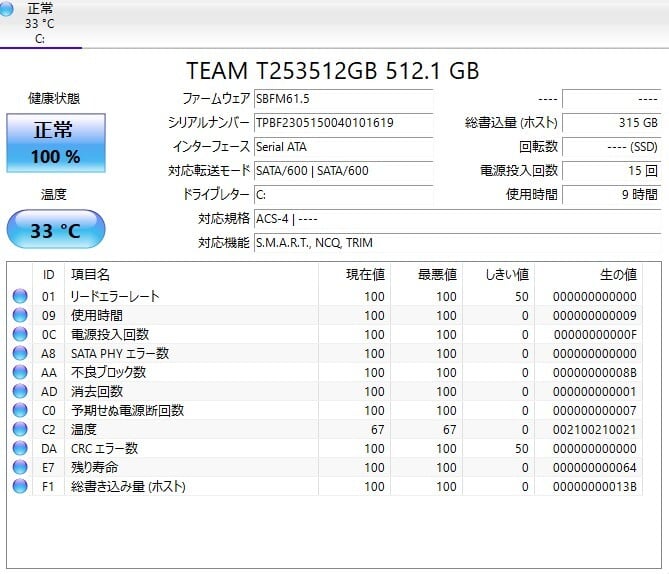669x574 pixels.
Task: Click the rotation rate value ---- (SSD)
Action: (612, 147)
